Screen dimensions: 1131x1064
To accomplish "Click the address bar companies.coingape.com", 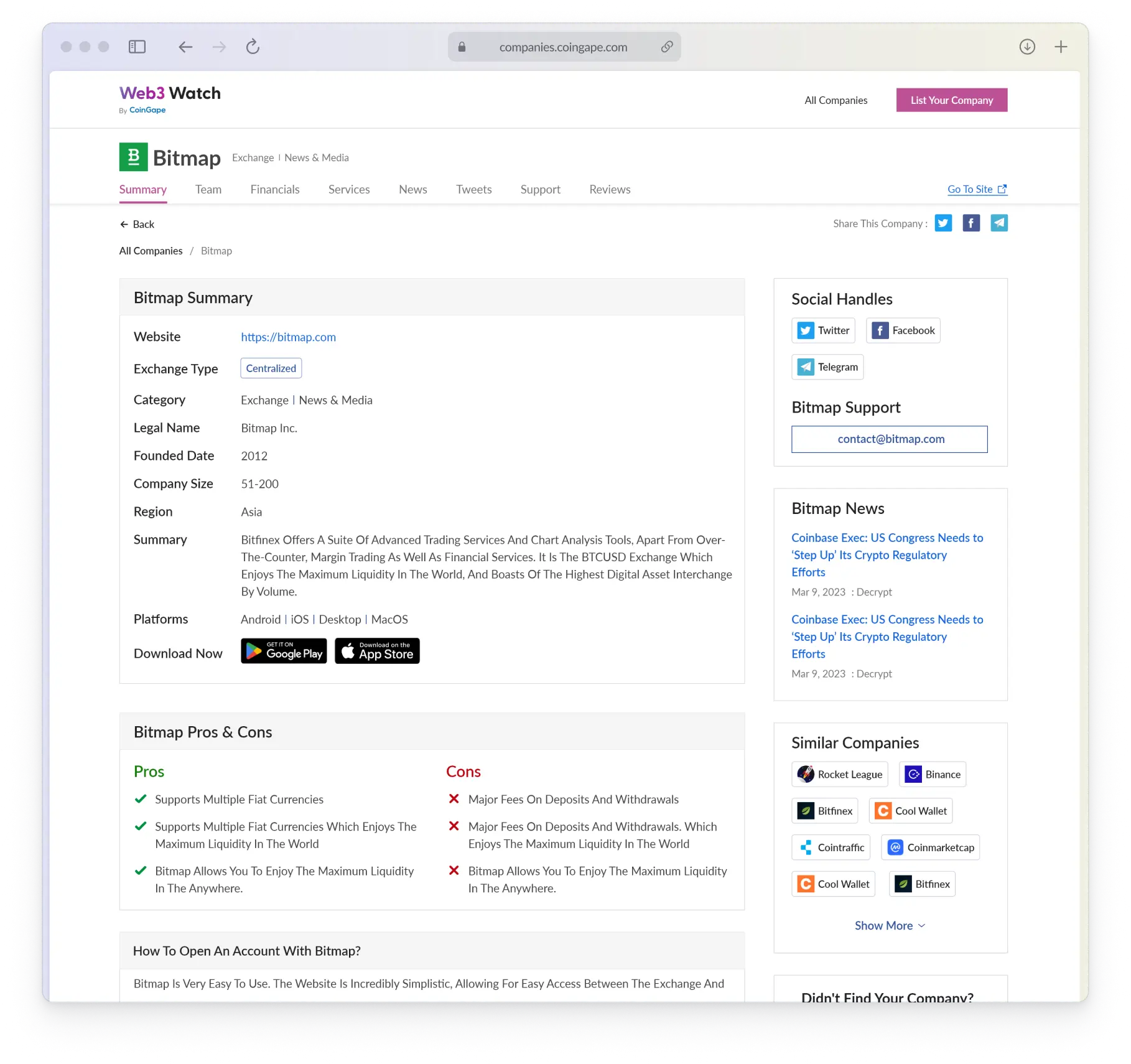I will [564, 47].
